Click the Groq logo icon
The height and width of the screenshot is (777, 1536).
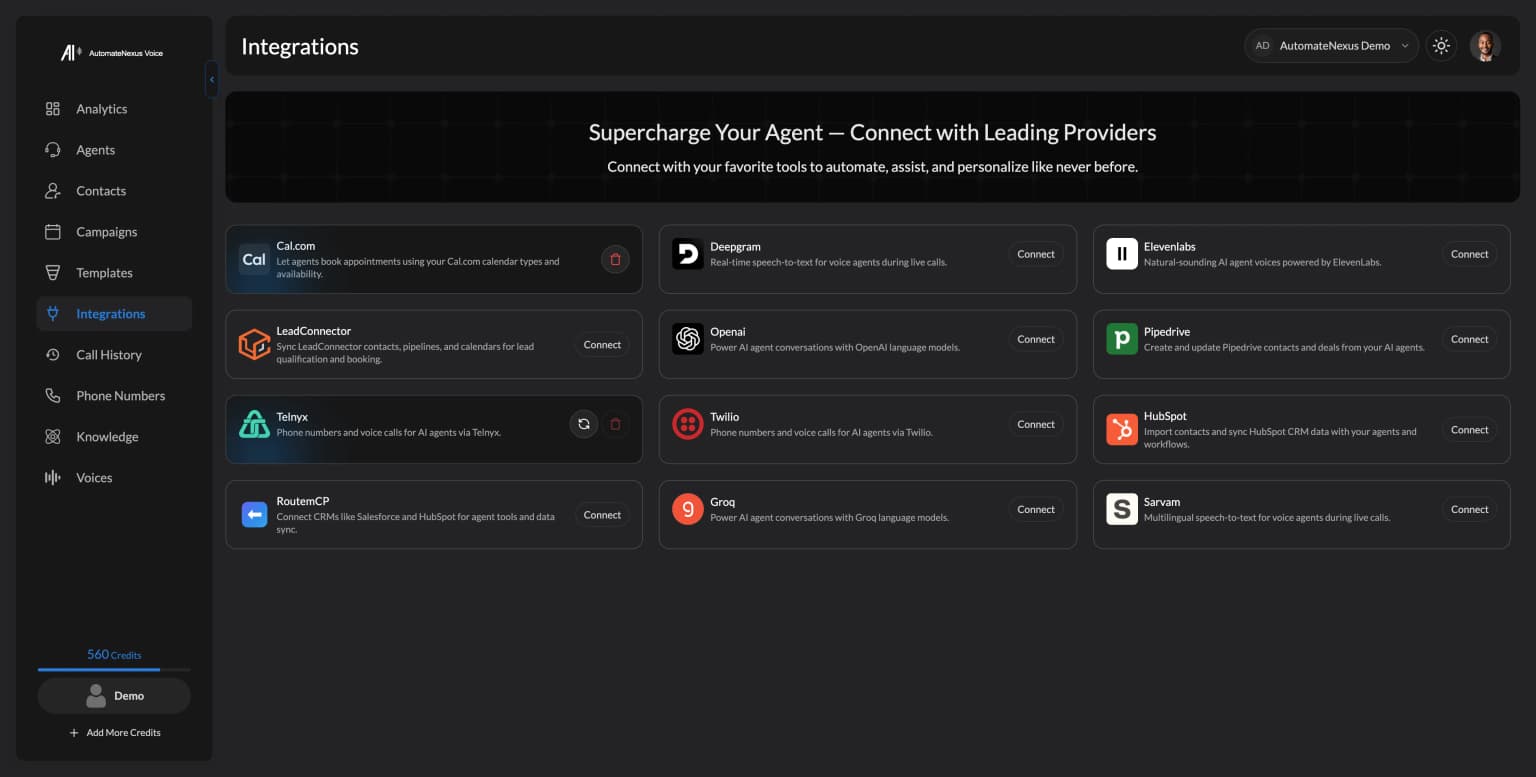click(688, 509)
